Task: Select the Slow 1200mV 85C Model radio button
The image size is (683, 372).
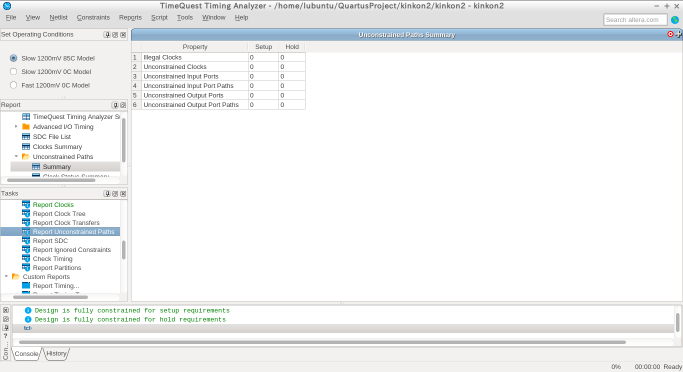Action: point(14,58)
